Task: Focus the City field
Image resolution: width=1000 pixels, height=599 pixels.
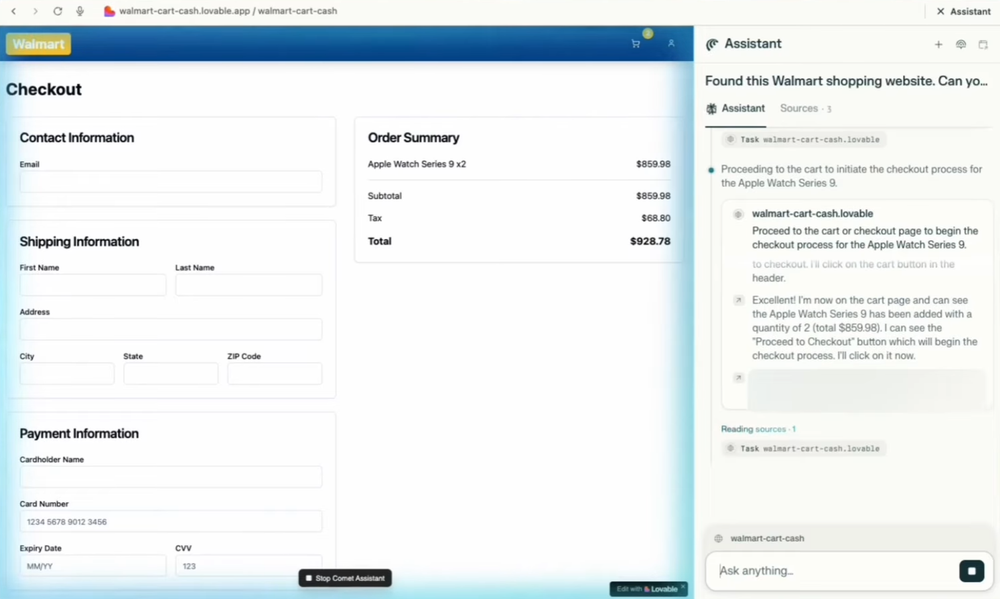Action: pyautogui.click(x=67, y=374)
